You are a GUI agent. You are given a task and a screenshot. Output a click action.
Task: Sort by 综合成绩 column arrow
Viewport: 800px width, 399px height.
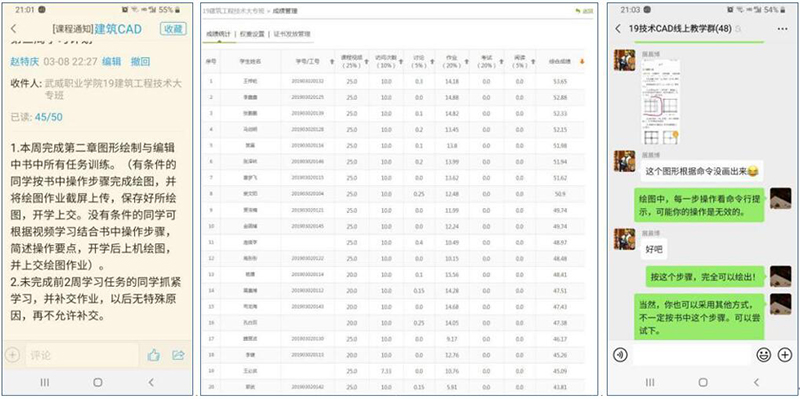coord(582,62)
